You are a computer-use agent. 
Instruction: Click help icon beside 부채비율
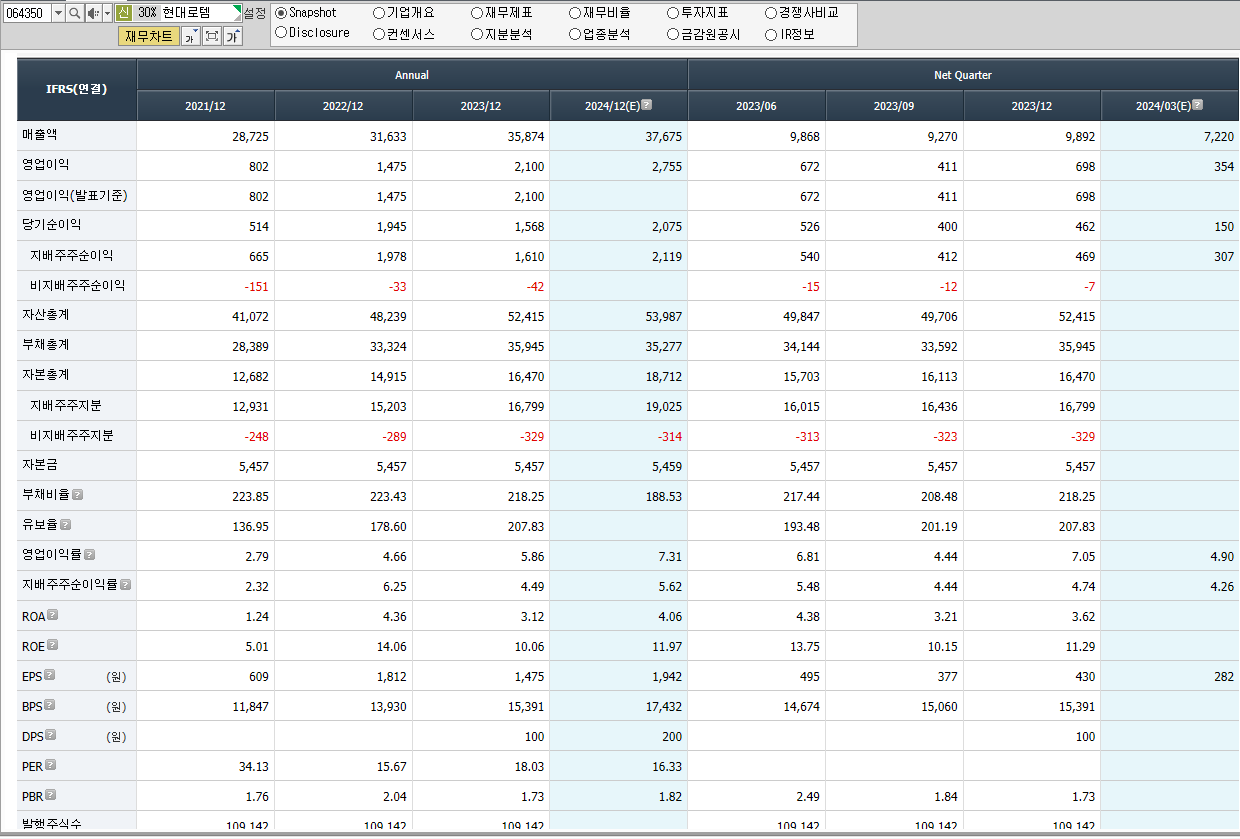[77, 494]
